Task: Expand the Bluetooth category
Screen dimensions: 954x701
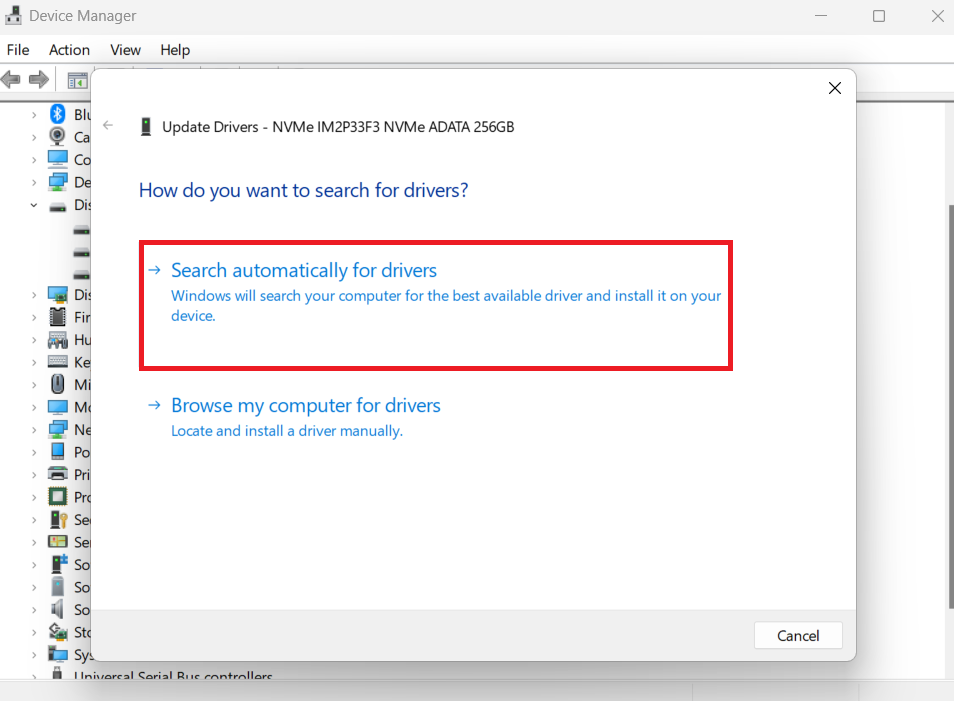Action: click(34, 114)
